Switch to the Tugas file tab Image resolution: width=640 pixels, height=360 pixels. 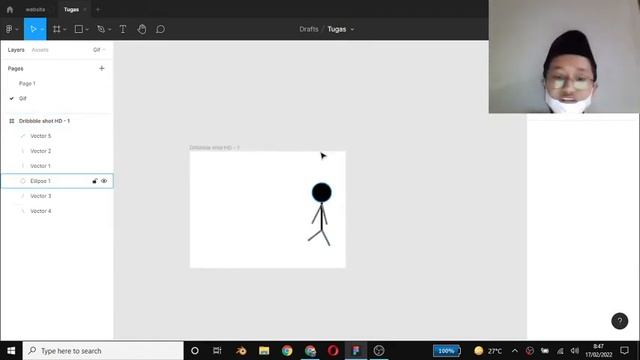pyautogui.click(x=71, y=9)
